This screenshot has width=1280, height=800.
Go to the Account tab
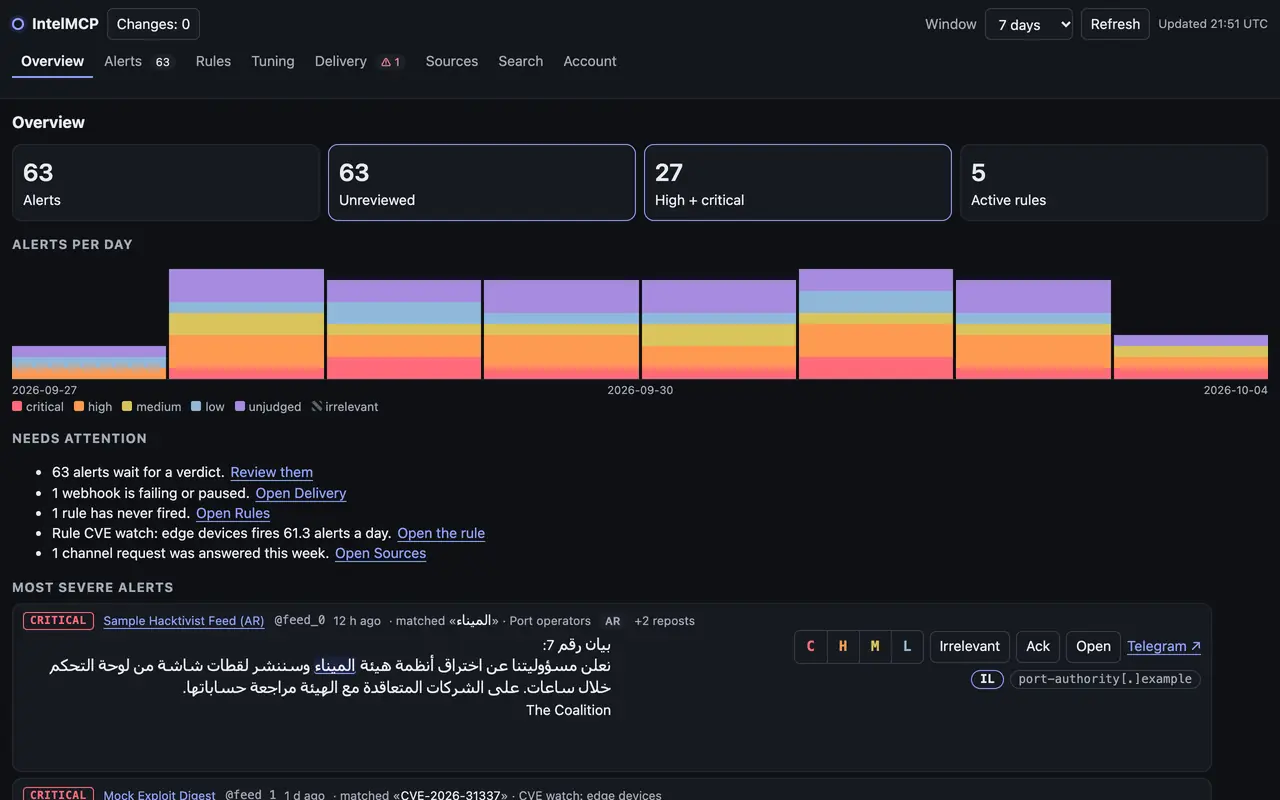click(590, 61)
